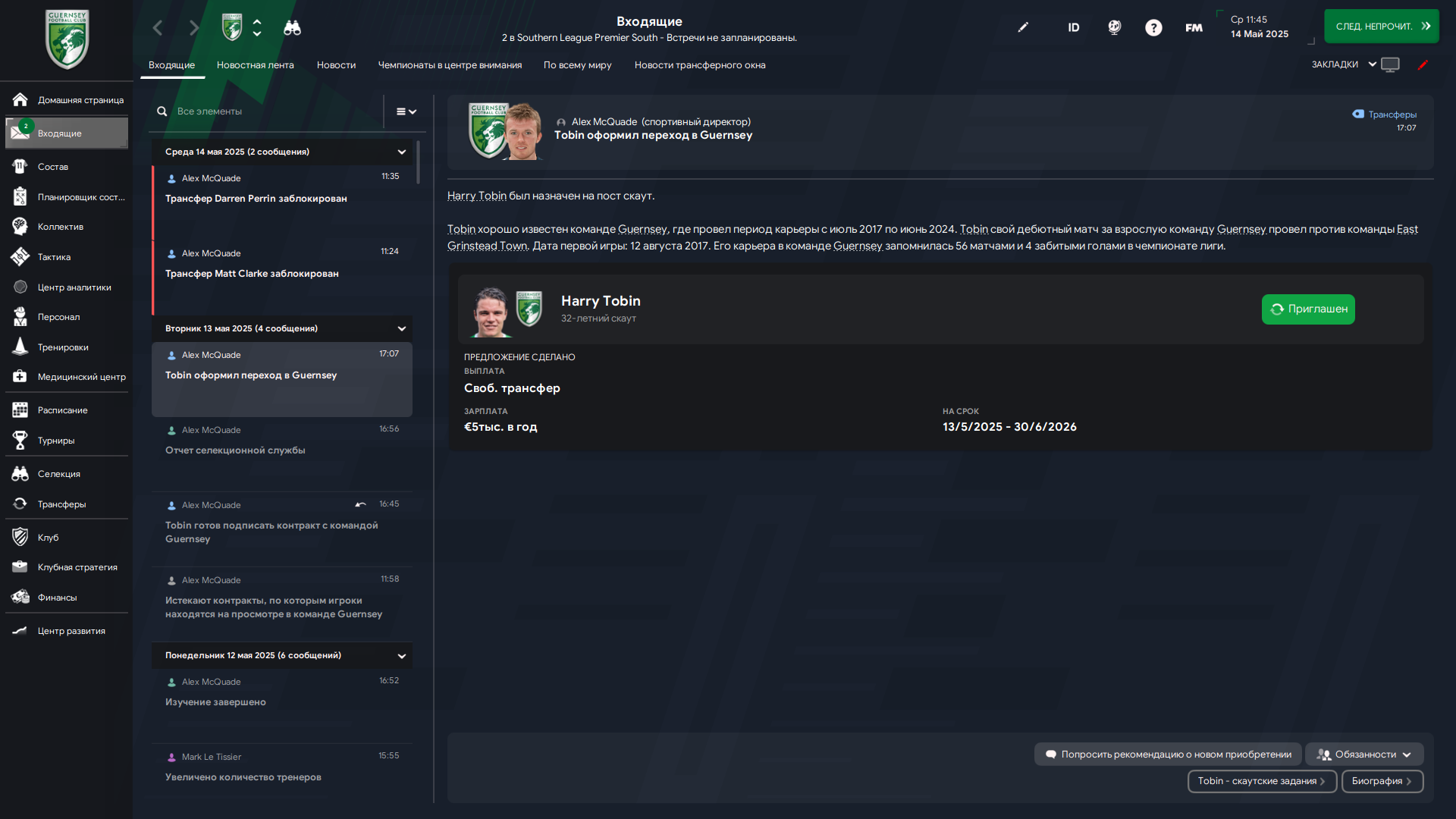The width and height of the screenshot is (1456, 819).
Task: Open the help question mark icon
Action: pyautogui.click(x=1153, y=27)
